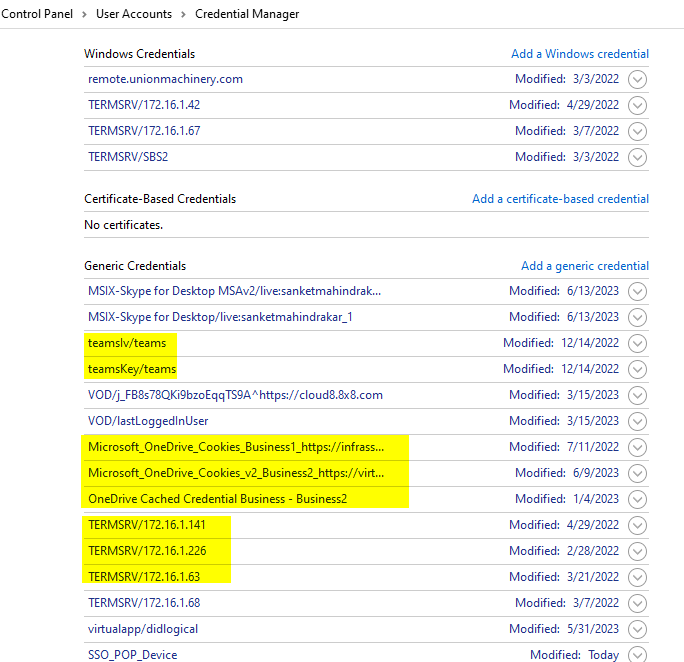Screen dimensions: 684x662
Task: Click Add a certificate-based credential link
Action: click(x=560, y=199)
